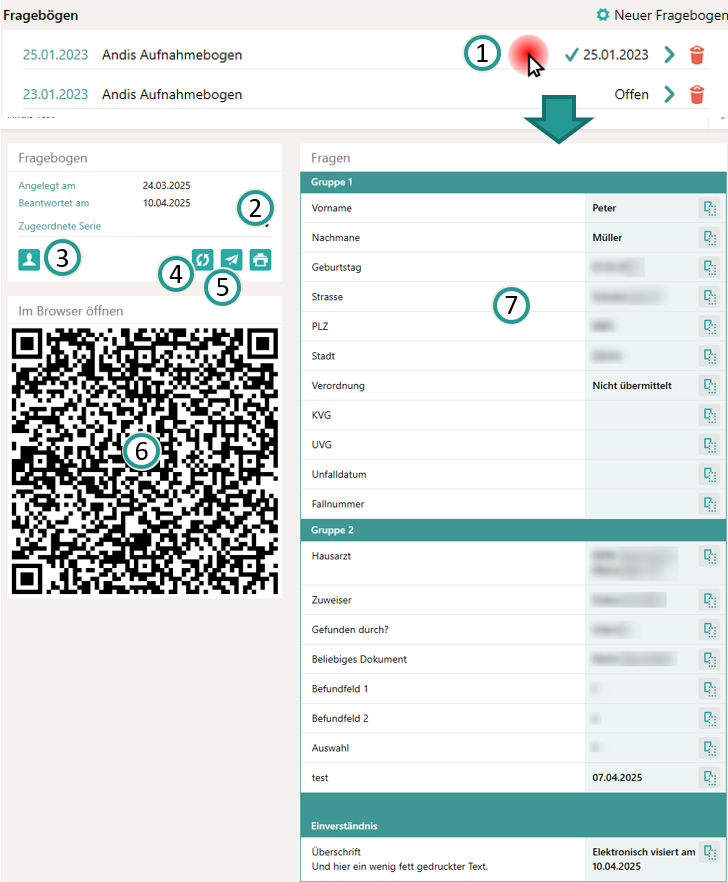Copy the Verordnung value icon
The image size is (728, 882).
709,386
